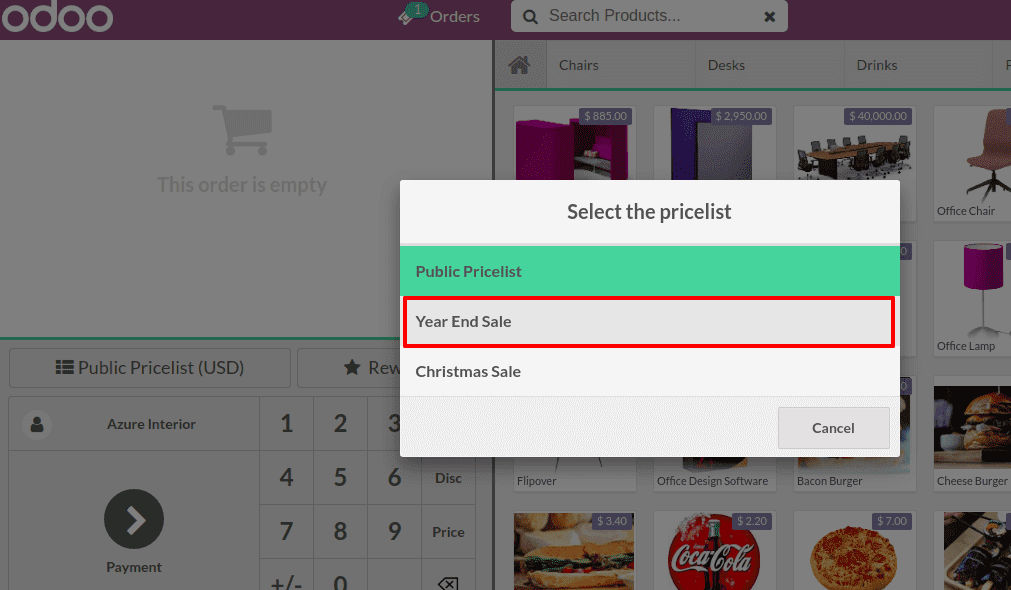Open the Public Pricelist (USD) selector
Viewport: 1011px width, 590px height.
pos(150,368)
